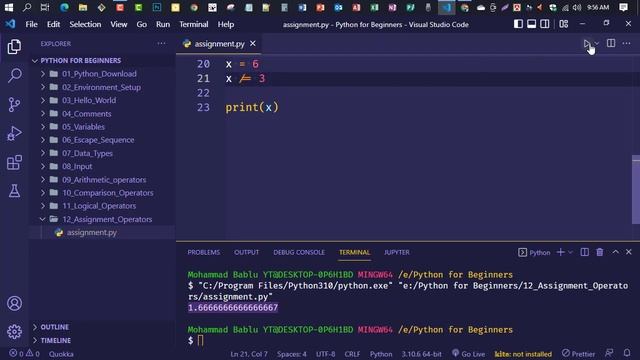Collapse the 12_Assignment_Operators folder

[x=43, y=219]
